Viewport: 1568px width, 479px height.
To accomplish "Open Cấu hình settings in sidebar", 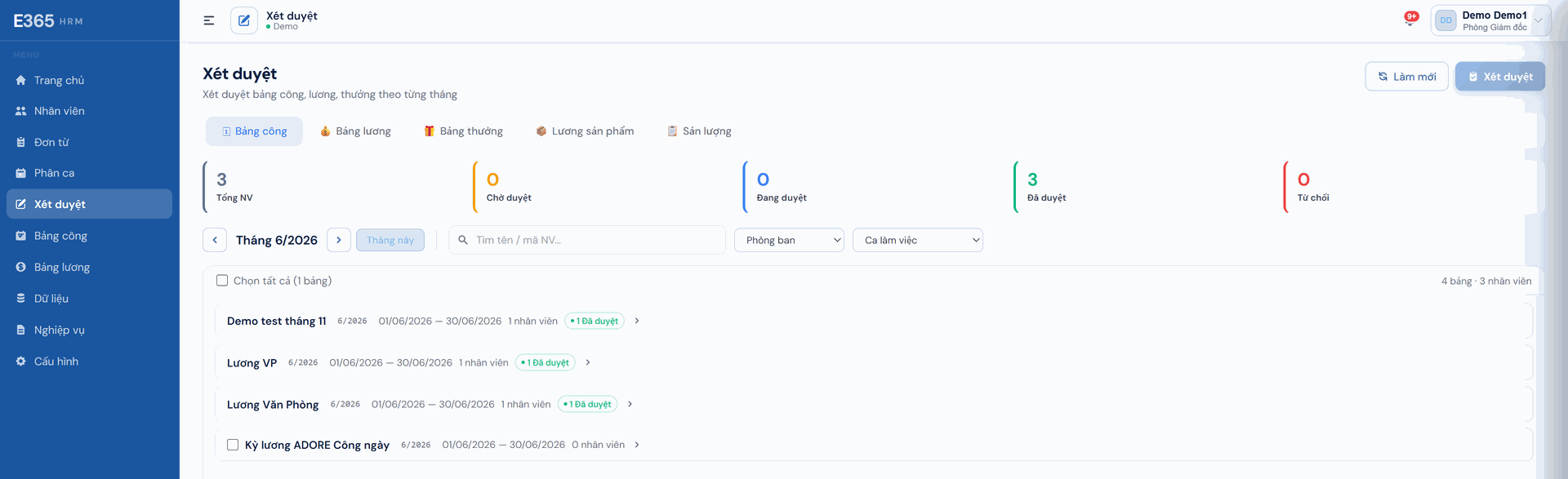I will [90, 361].
